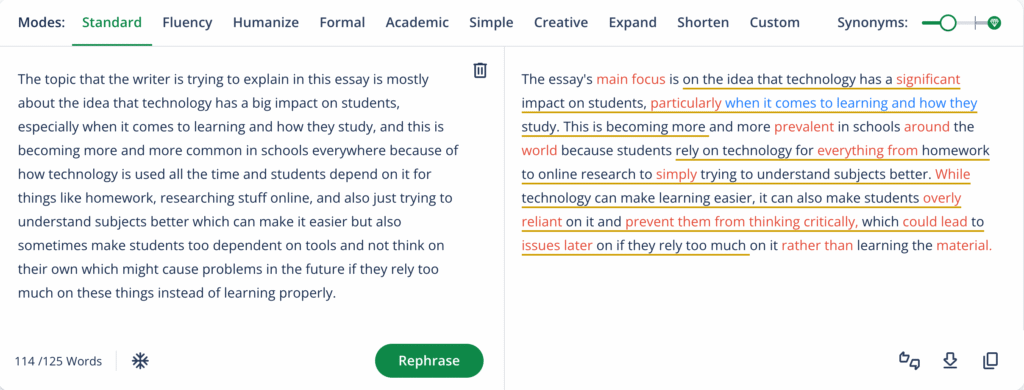Click the premium diamond synonyms marker
The width and height of the screenshot is (1024, 390).
point(994,23)
